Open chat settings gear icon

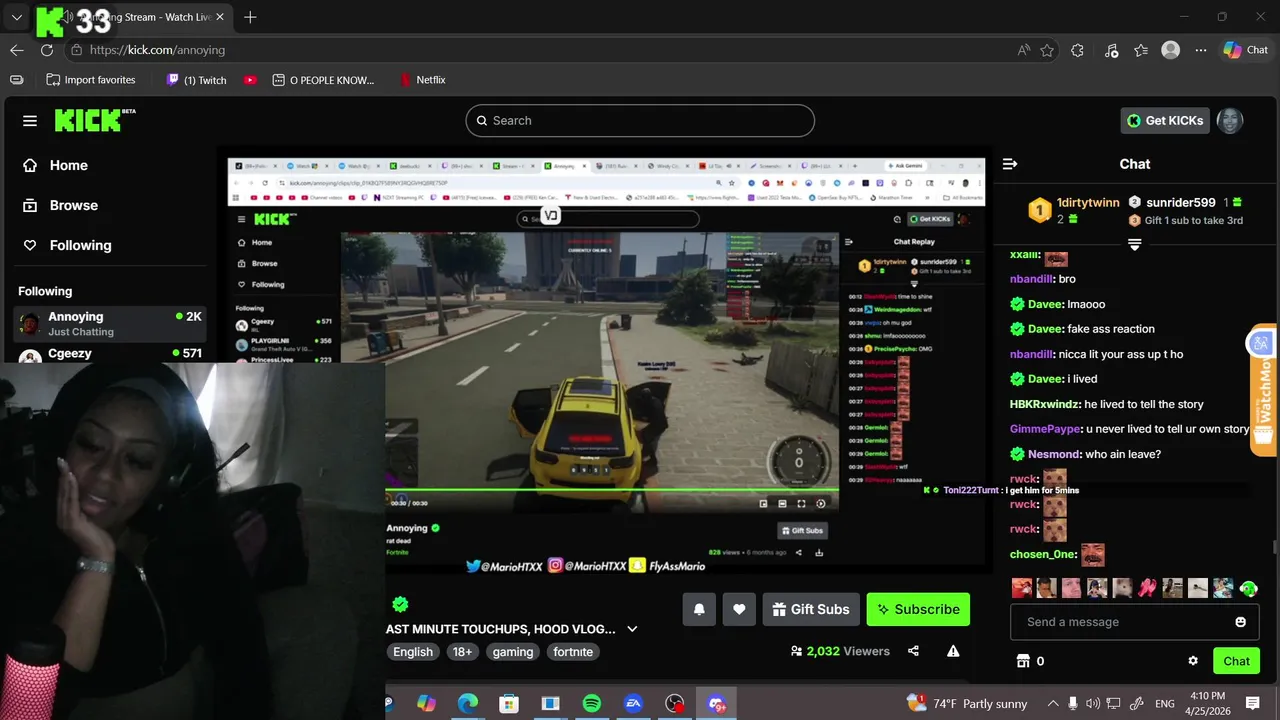1193,661
